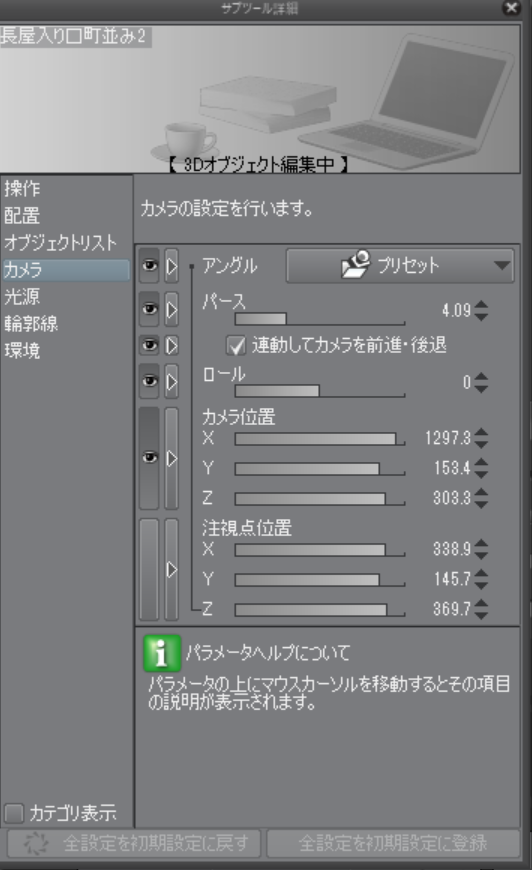Select the カメラ category
This screenshot has height=870, width=532.
click(65, 270)
